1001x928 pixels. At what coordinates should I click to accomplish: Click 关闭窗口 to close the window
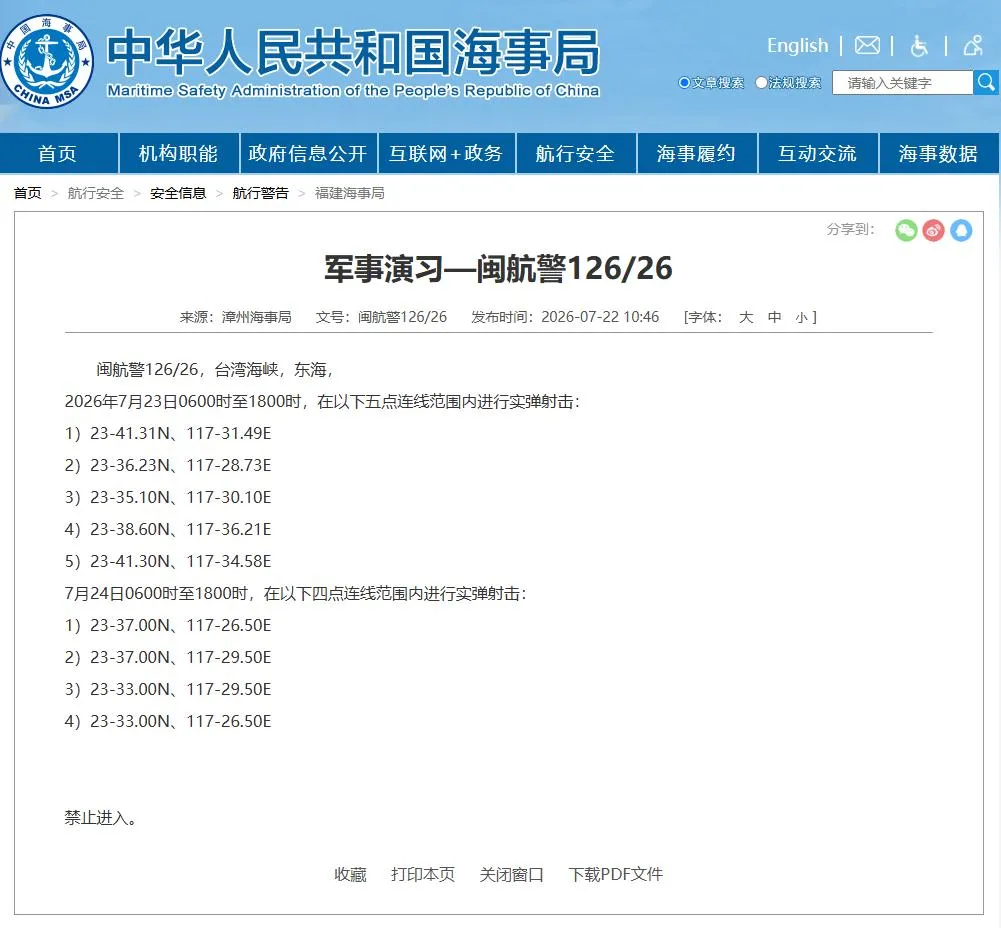[511, 874]
